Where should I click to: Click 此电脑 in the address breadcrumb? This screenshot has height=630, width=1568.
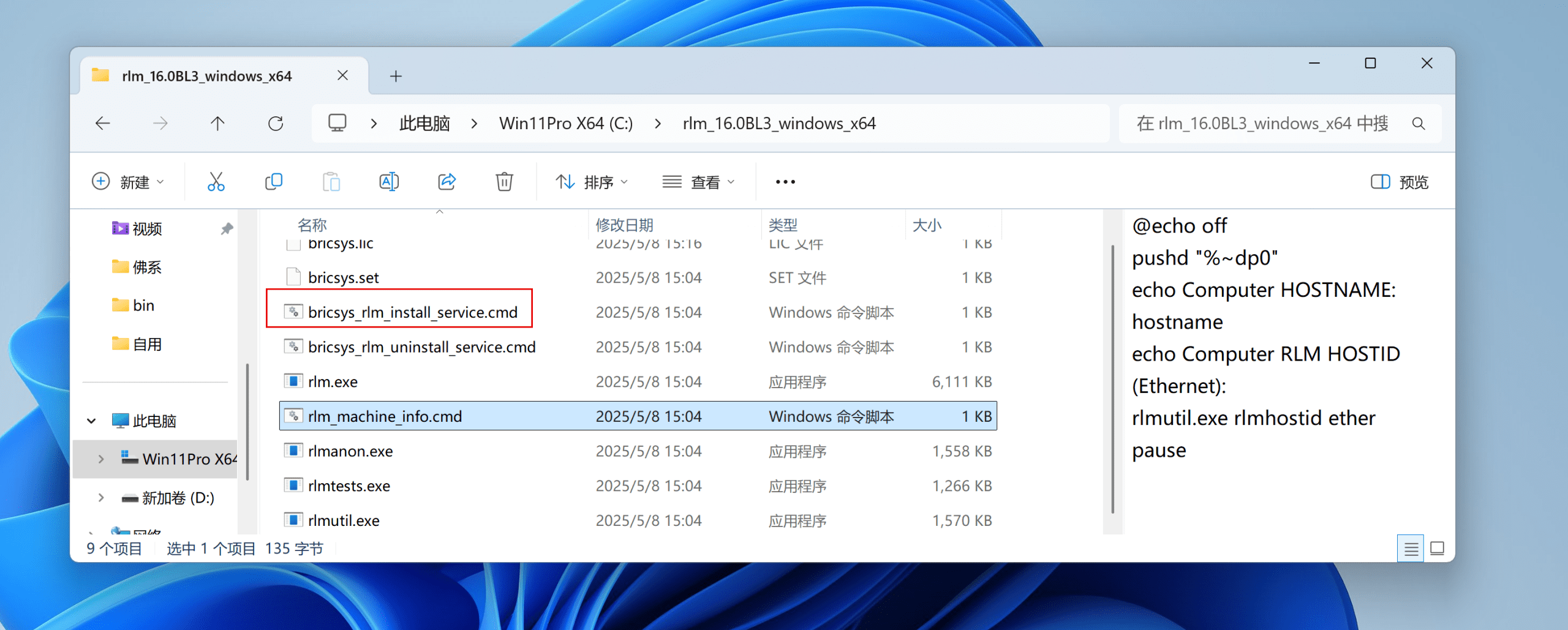pyautogui.click(x=424, y=124)
